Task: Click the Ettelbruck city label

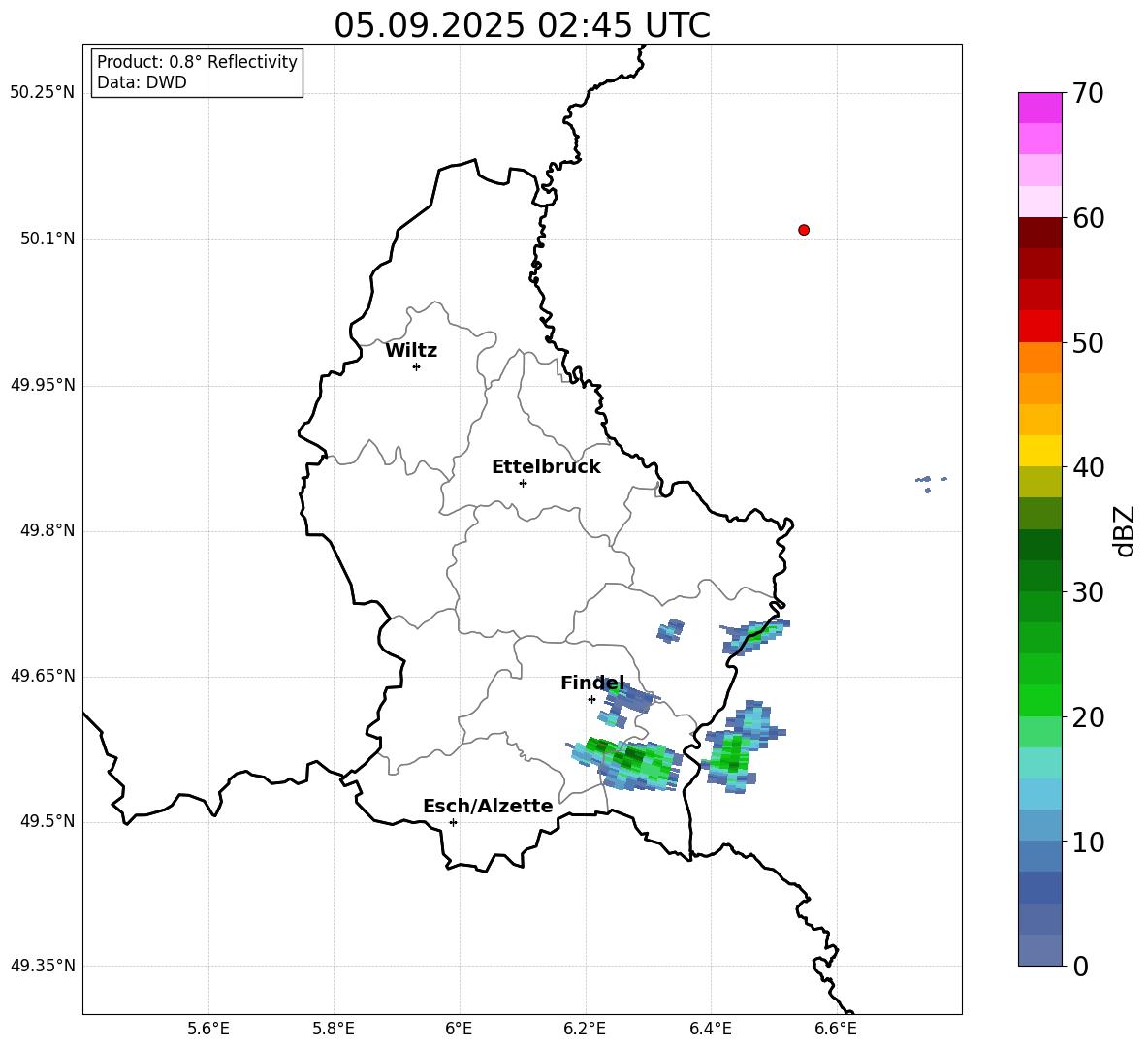Action: (x=546, y=467)
